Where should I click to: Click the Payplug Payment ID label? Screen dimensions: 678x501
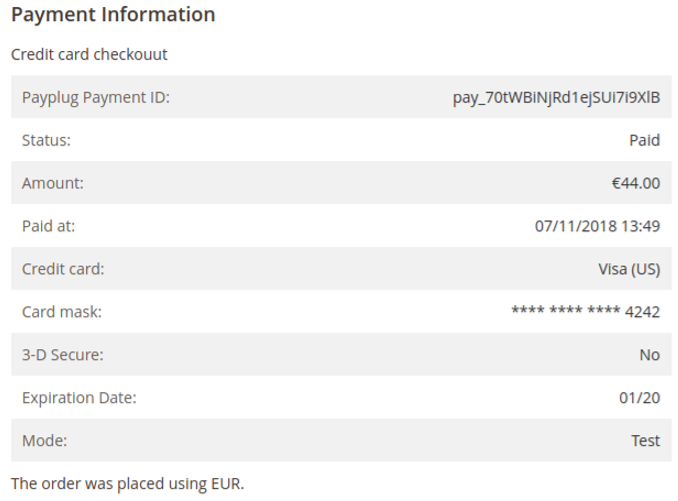[96, 98]
